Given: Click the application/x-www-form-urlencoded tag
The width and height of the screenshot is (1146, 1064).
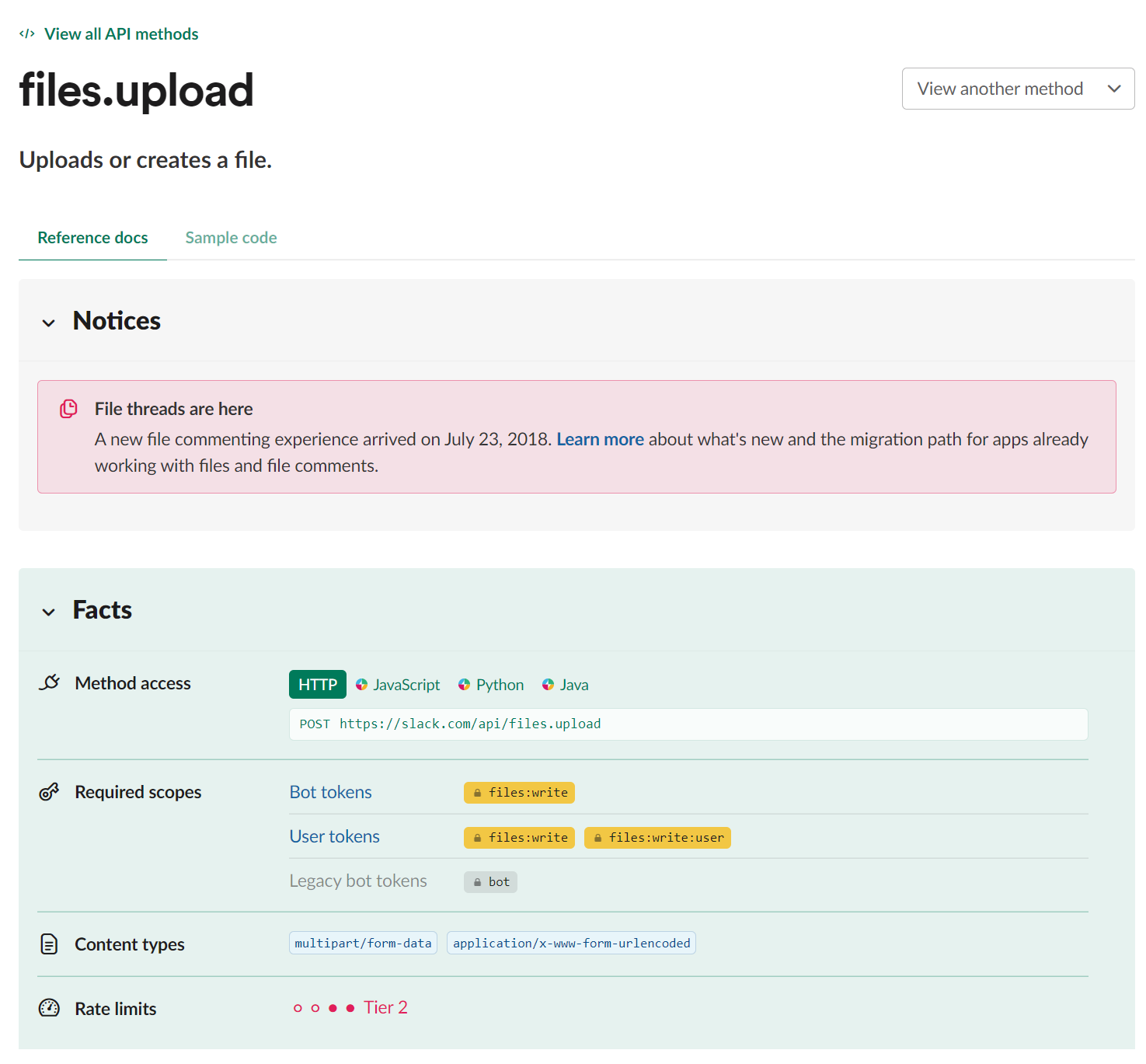Looking at the screenshot, I should pyautogui.click(x=571, y=943).
